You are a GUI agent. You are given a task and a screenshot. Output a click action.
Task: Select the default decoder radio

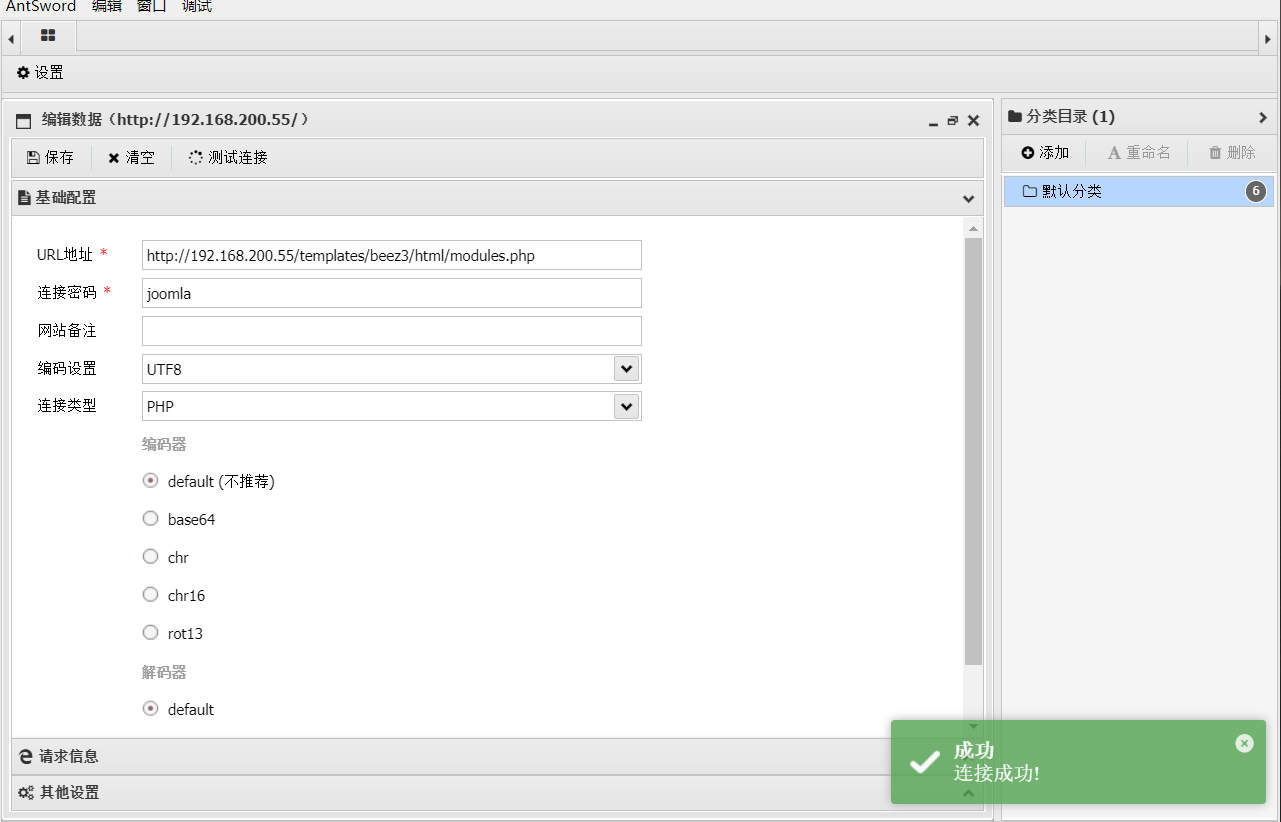click(x=151, y=708)
